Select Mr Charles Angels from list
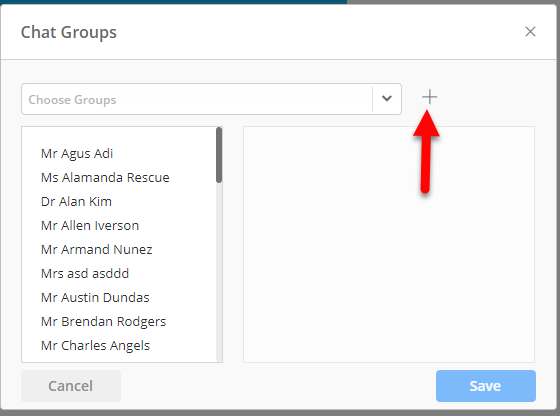 [95, 345]
